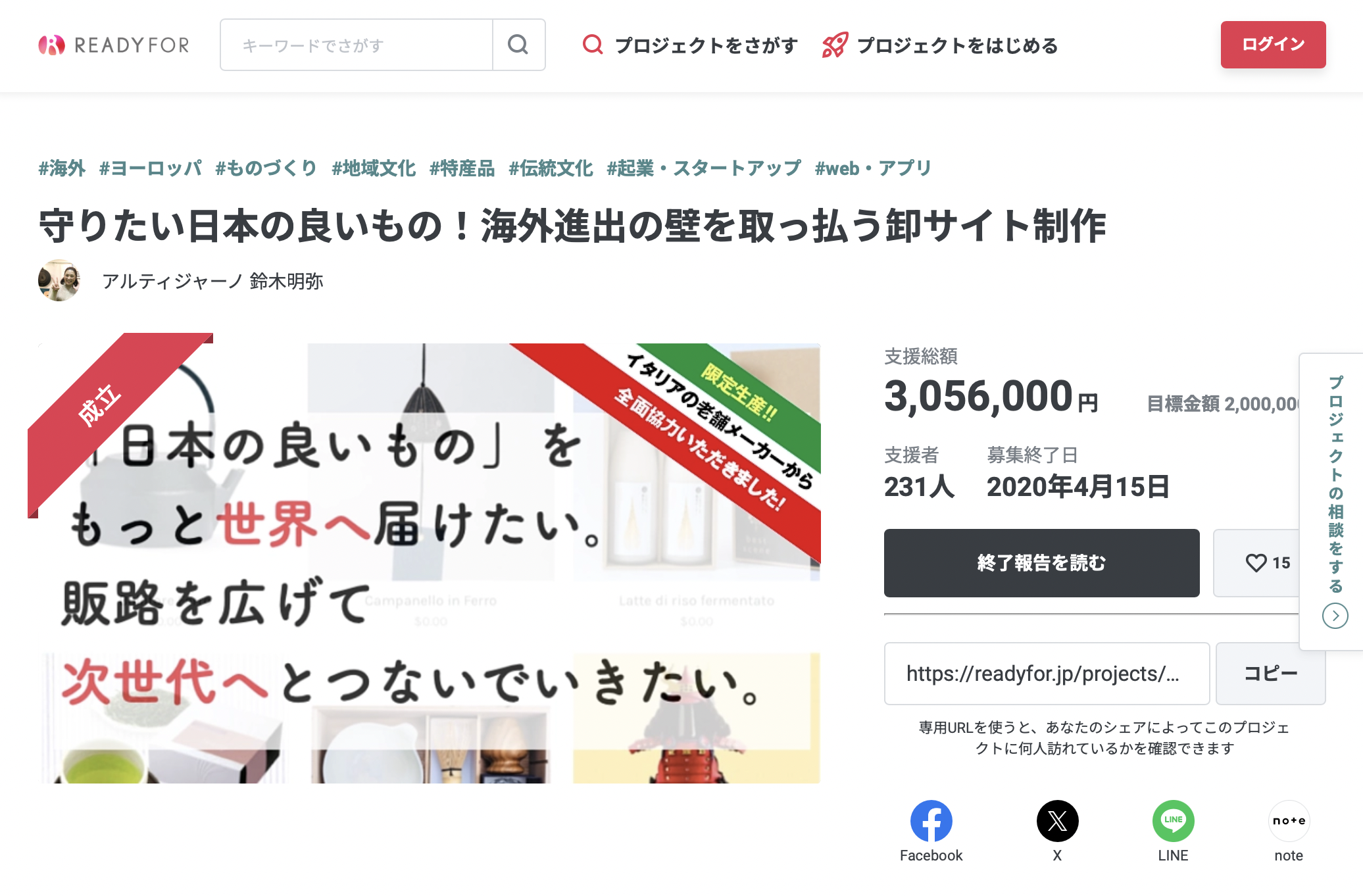Expand the プロジェクトの相談をする side tab arrow
Image resolution: width=1363 pixels, height=896 pixels.
[x=1335, y=616]
